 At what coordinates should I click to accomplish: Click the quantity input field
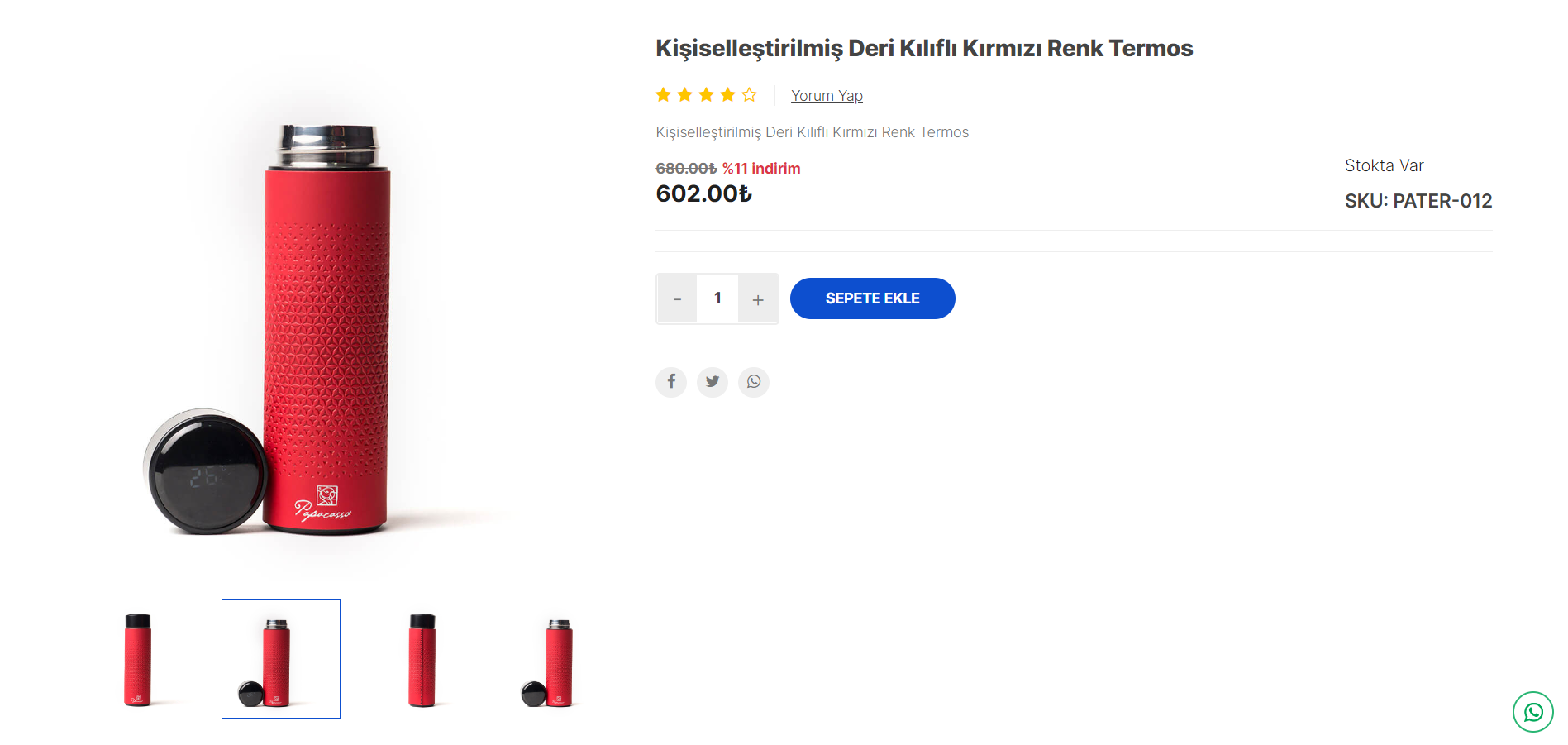pos(717,298)
